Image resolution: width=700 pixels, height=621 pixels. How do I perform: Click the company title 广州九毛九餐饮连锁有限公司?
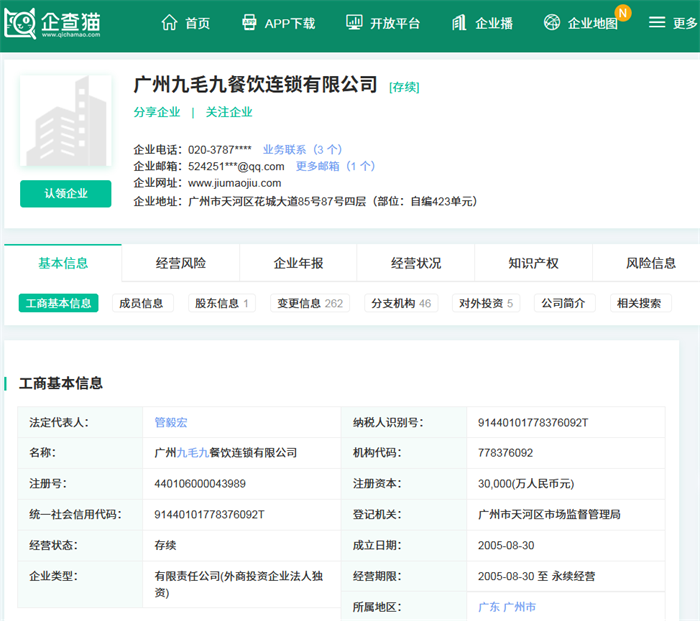(x=256, y=85)
